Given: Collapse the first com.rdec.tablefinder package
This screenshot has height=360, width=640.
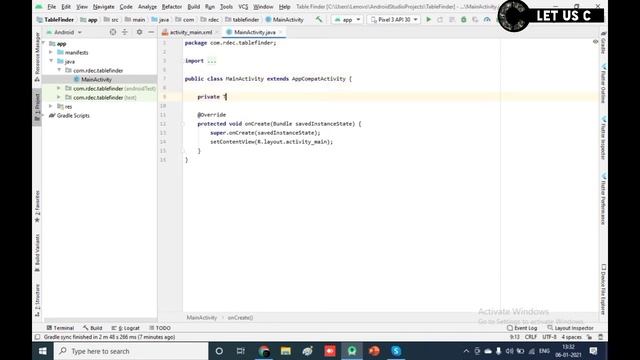Looking at the screenshot, I should click(x=59, y=70).
